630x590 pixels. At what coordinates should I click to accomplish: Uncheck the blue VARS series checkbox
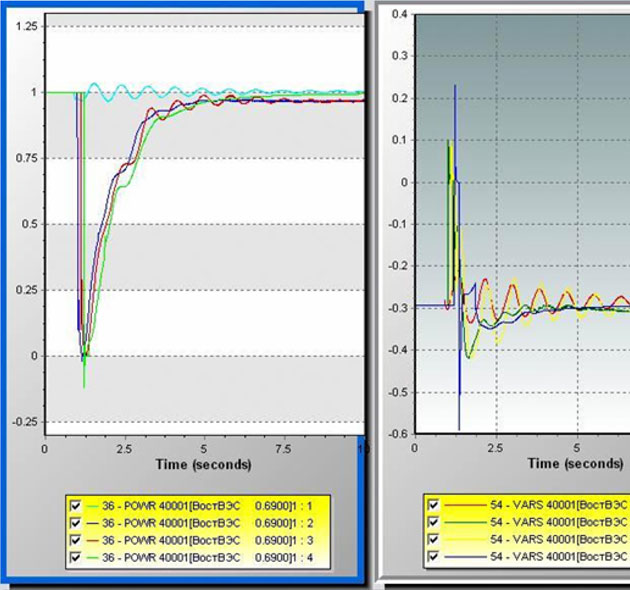click(x=433, y=554)
